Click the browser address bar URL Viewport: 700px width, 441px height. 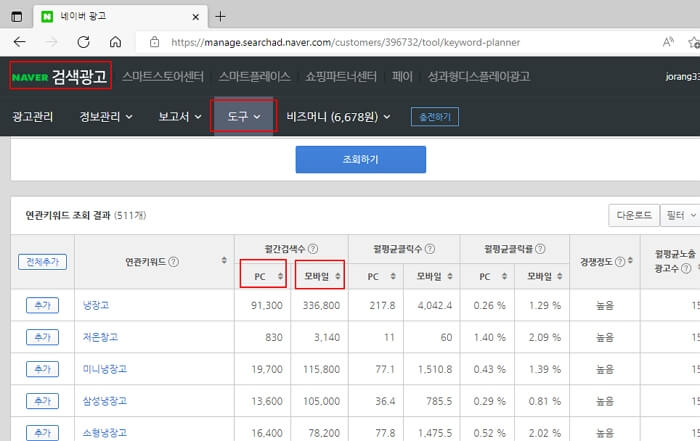tap(346, 42)
